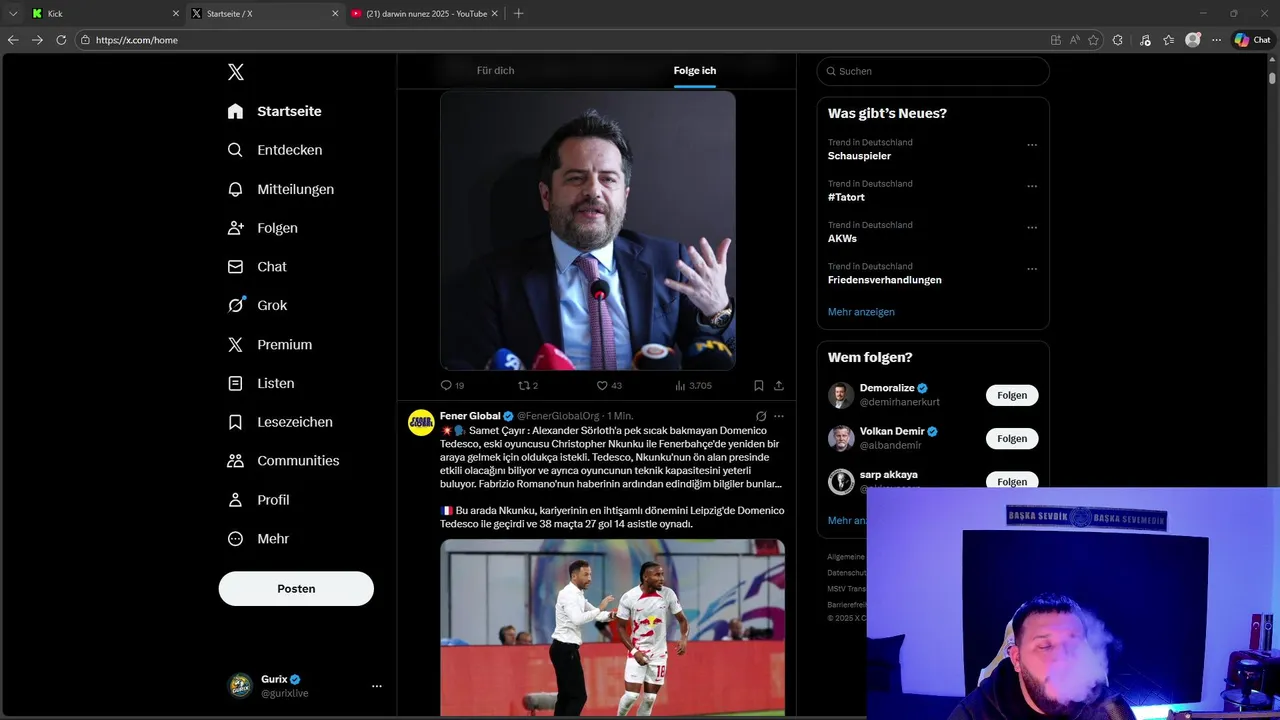
Task: Open Grok from the sidebar
Action: point(257,306)
